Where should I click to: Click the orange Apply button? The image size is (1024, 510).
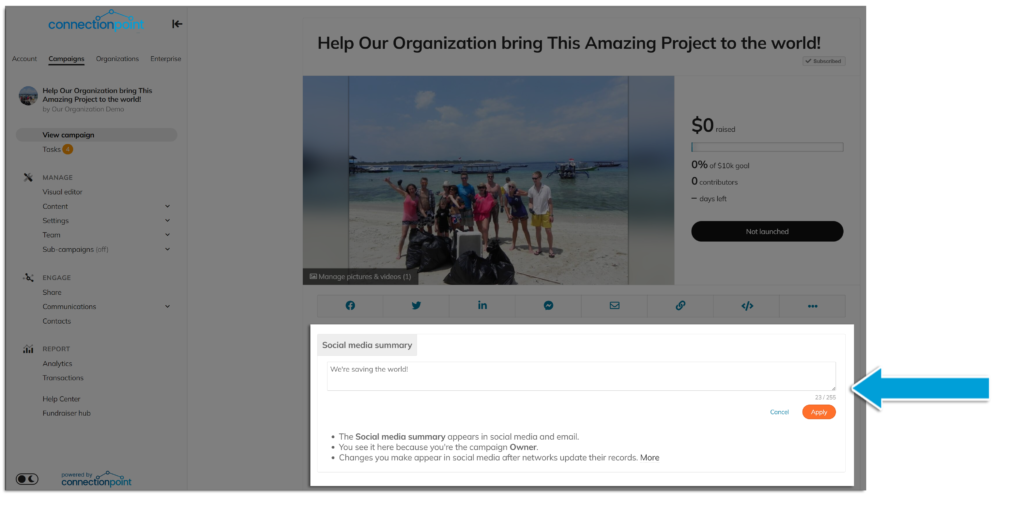click(819, 412)
